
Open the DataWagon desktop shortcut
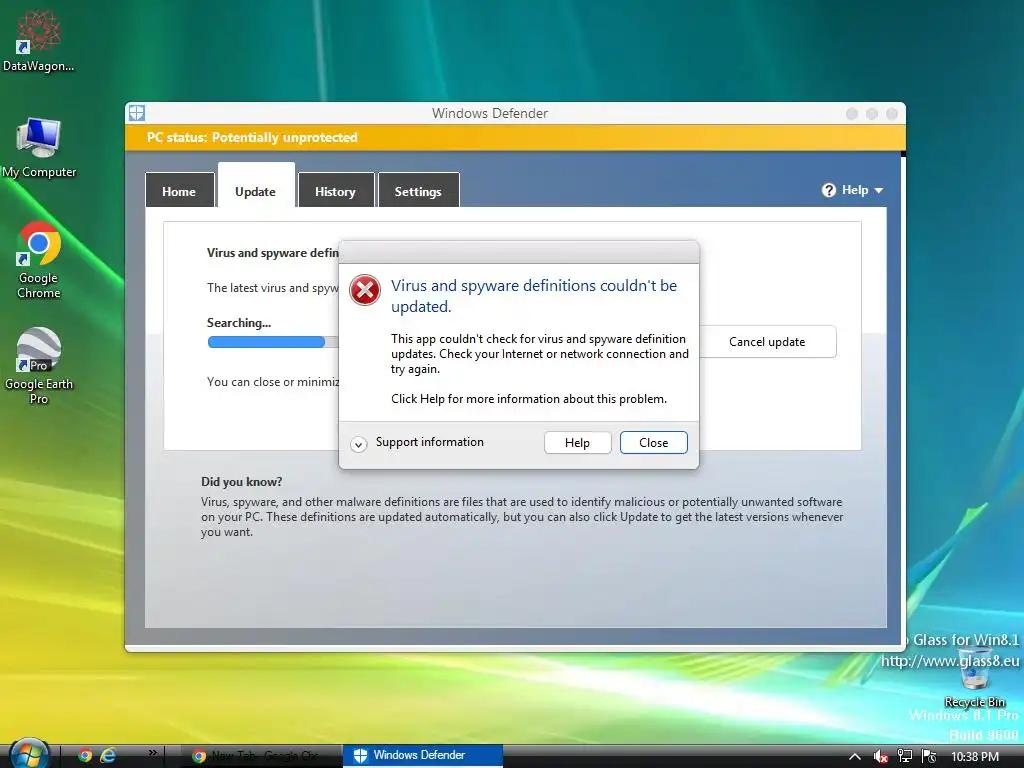tap(39, 40)
